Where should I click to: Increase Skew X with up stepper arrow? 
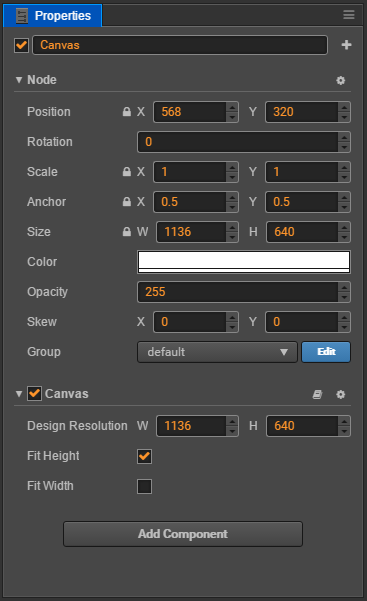(x=232, y=317)
